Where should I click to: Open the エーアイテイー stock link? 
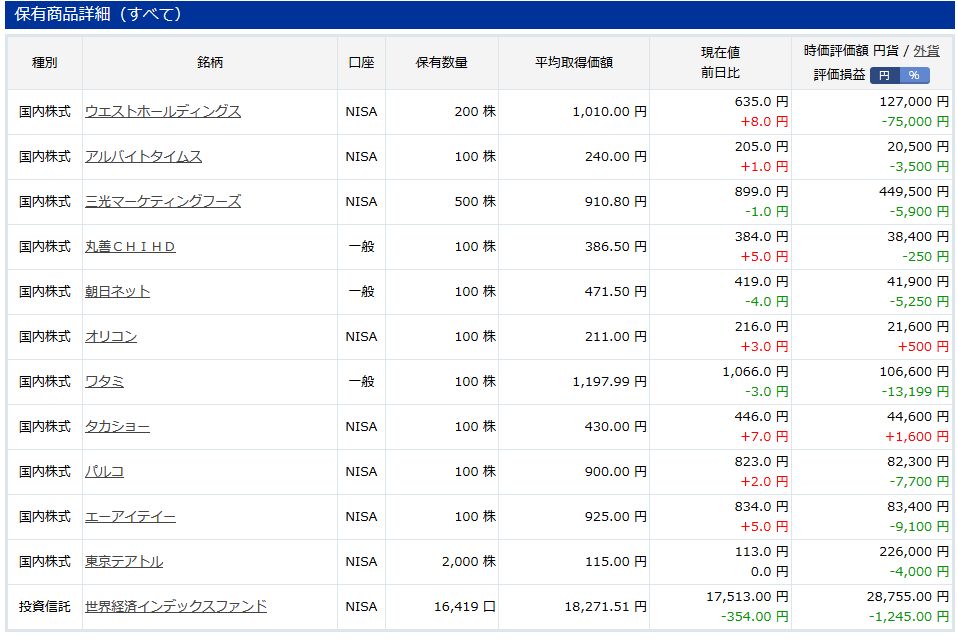130,517
